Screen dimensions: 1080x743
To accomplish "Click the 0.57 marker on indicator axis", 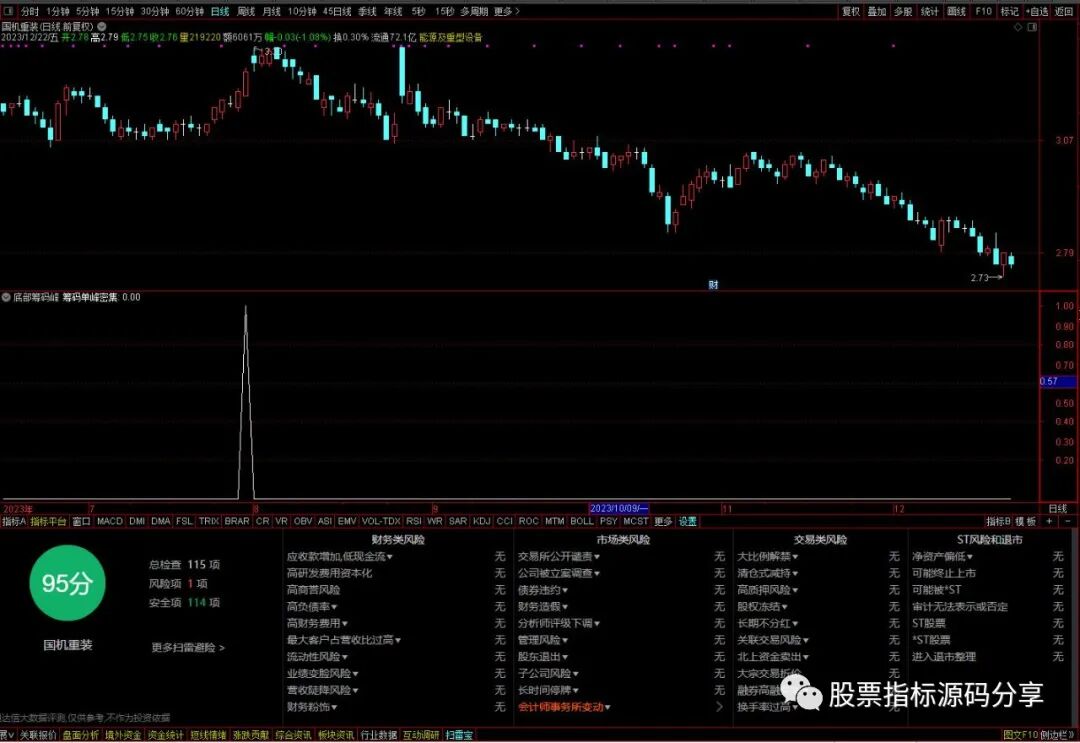I will [x=1057, y=381].
